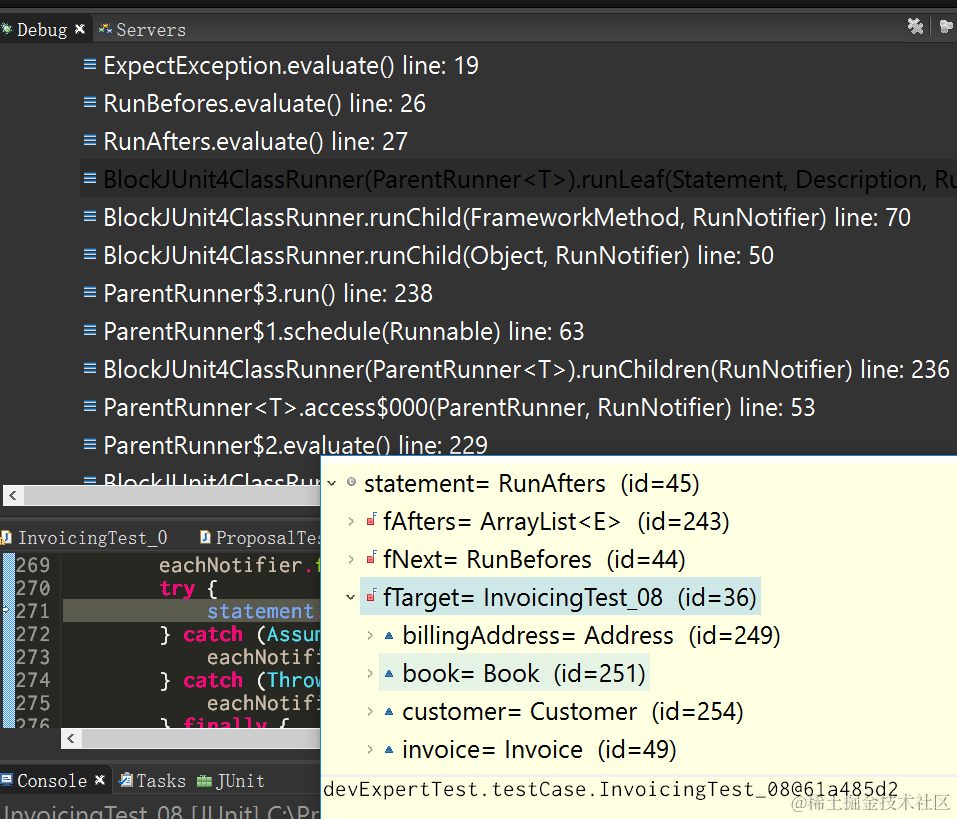This screenshot has height=819, width=957.
Task: Select ParentRunner<T>.access$000 line: 53 frame
Action: click(x=459, y=408)
